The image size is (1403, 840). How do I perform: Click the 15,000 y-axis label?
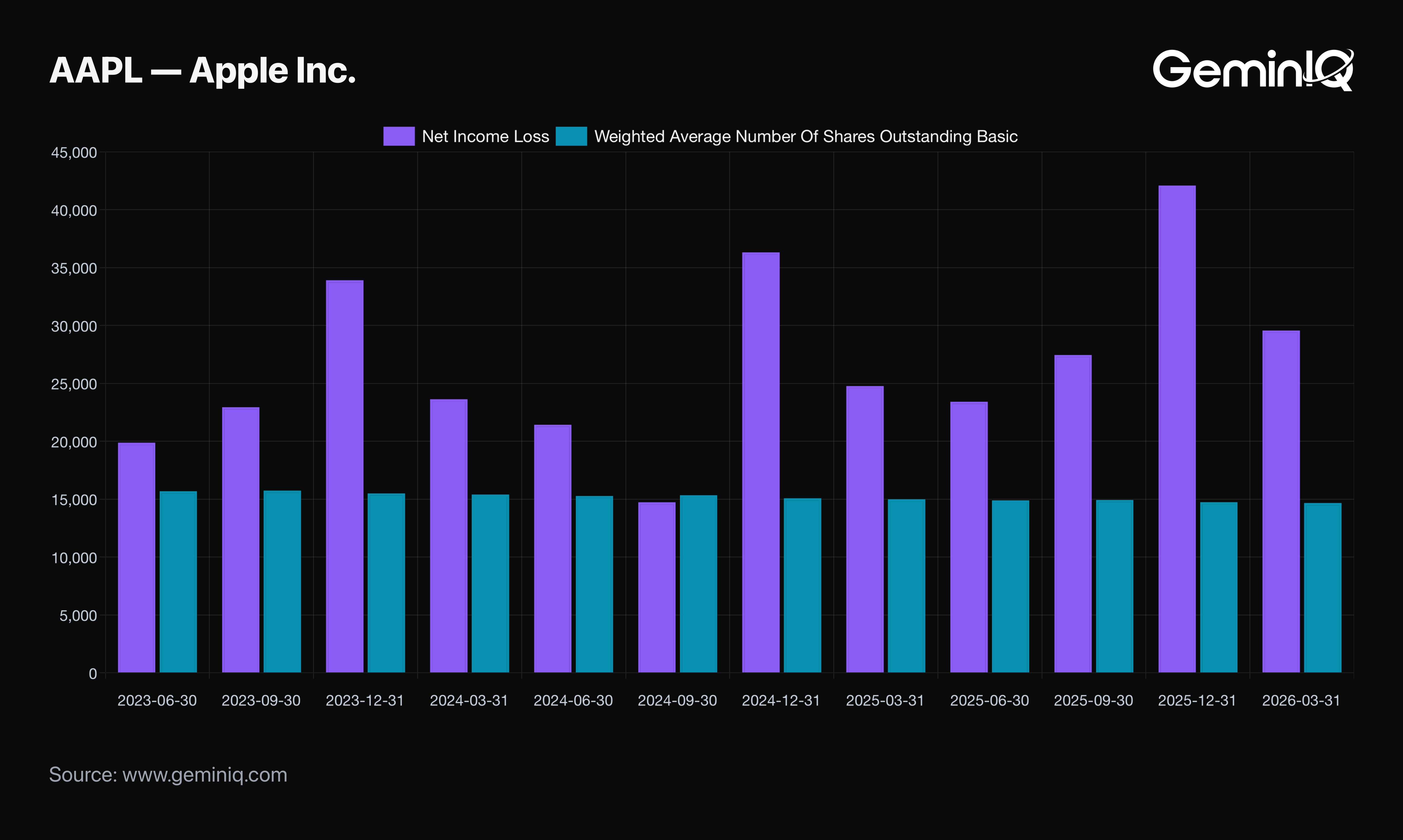click(74, 500)
